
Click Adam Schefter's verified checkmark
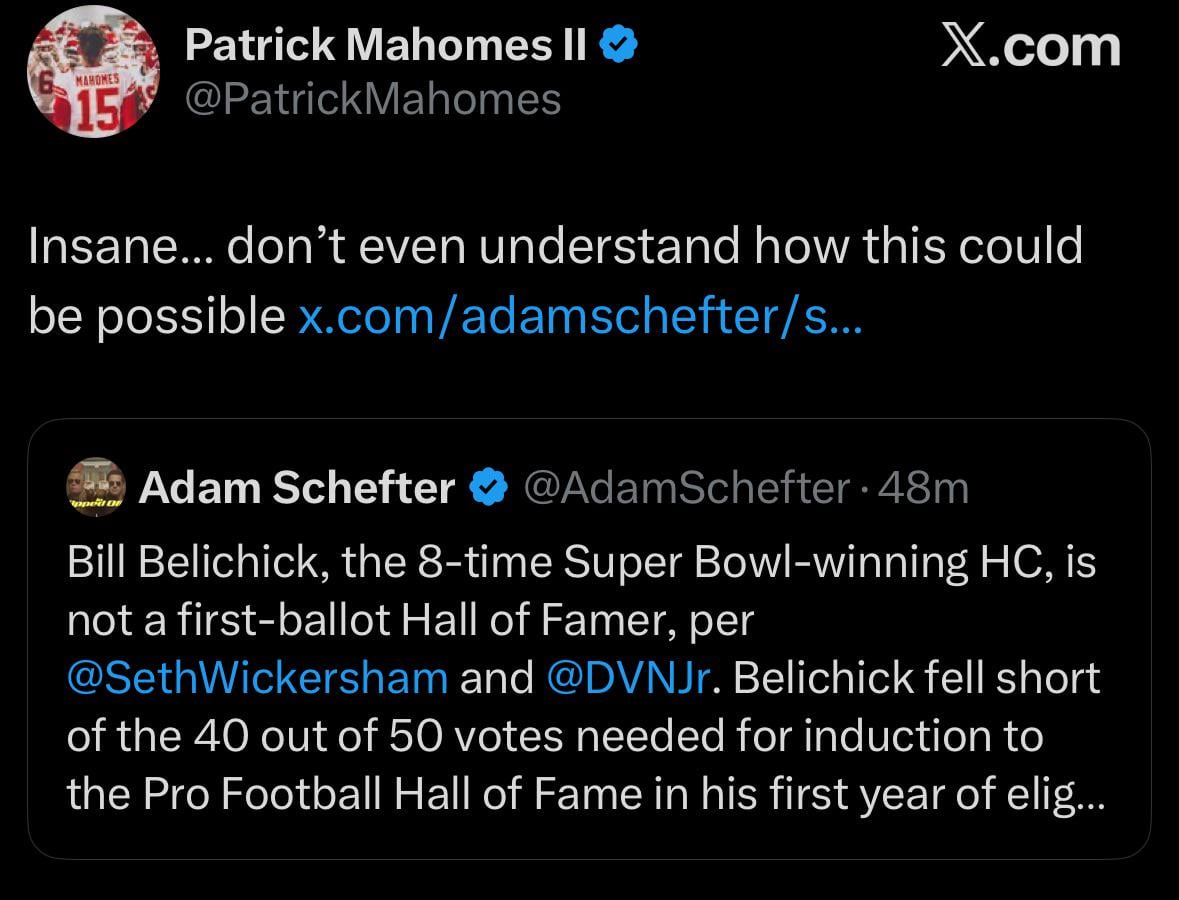click(x=486, y=489)
